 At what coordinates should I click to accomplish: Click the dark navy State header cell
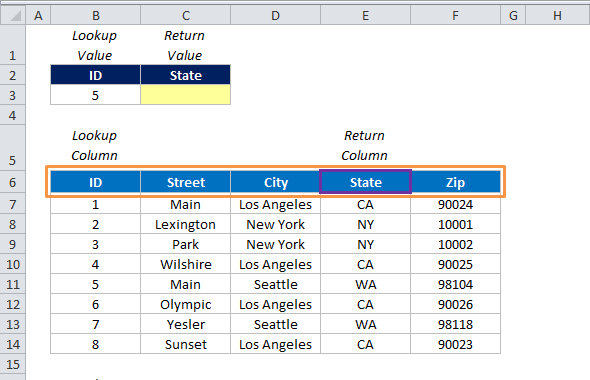186,75
